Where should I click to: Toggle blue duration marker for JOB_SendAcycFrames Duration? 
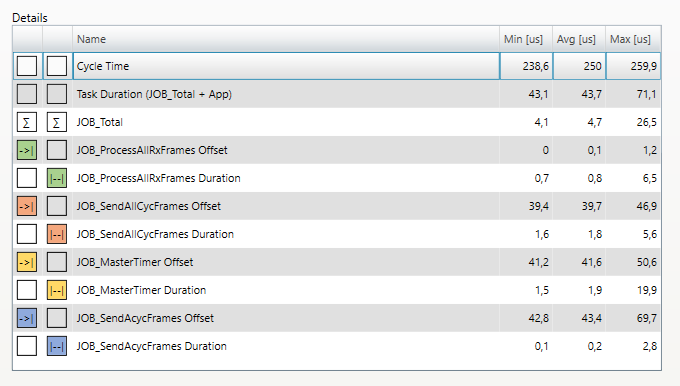pos(57,346)
